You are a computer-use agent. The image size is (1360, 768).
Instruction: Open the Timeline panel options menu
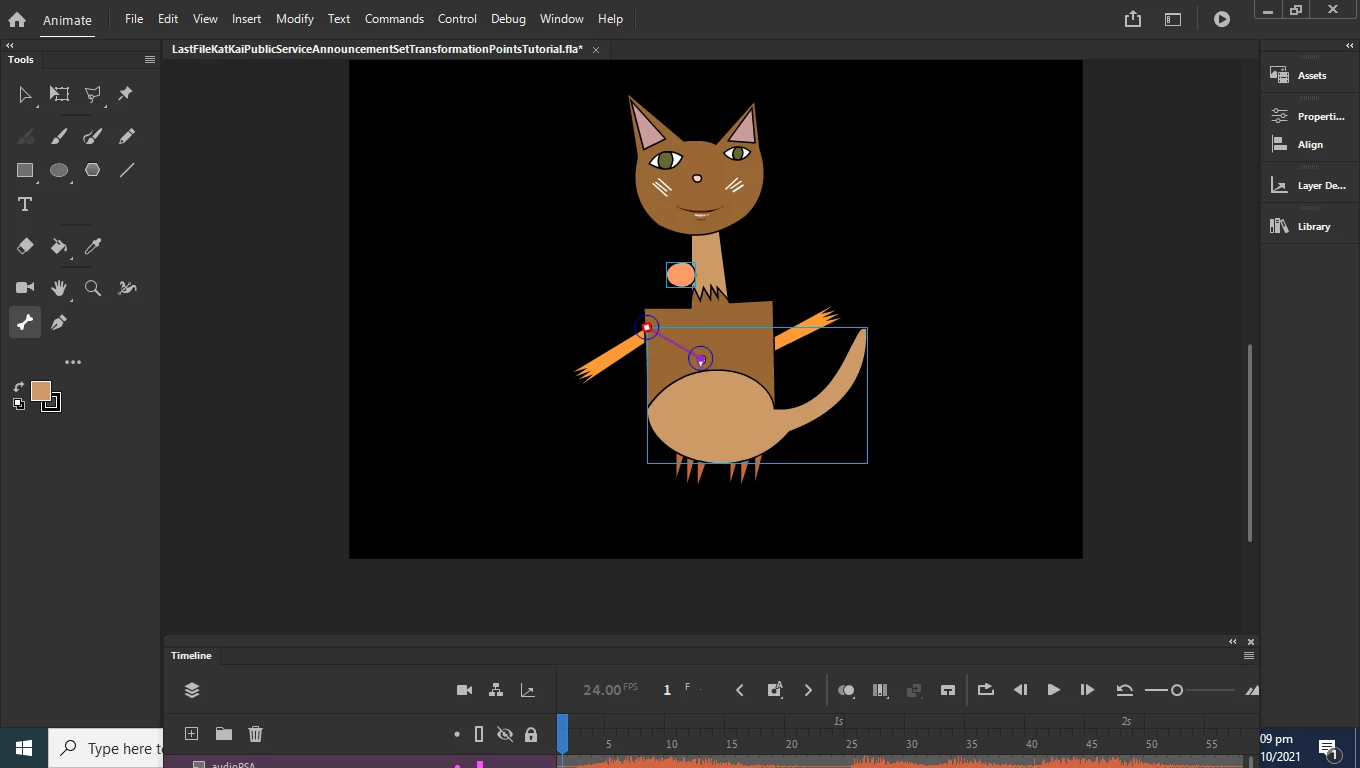coord(1248,656)
